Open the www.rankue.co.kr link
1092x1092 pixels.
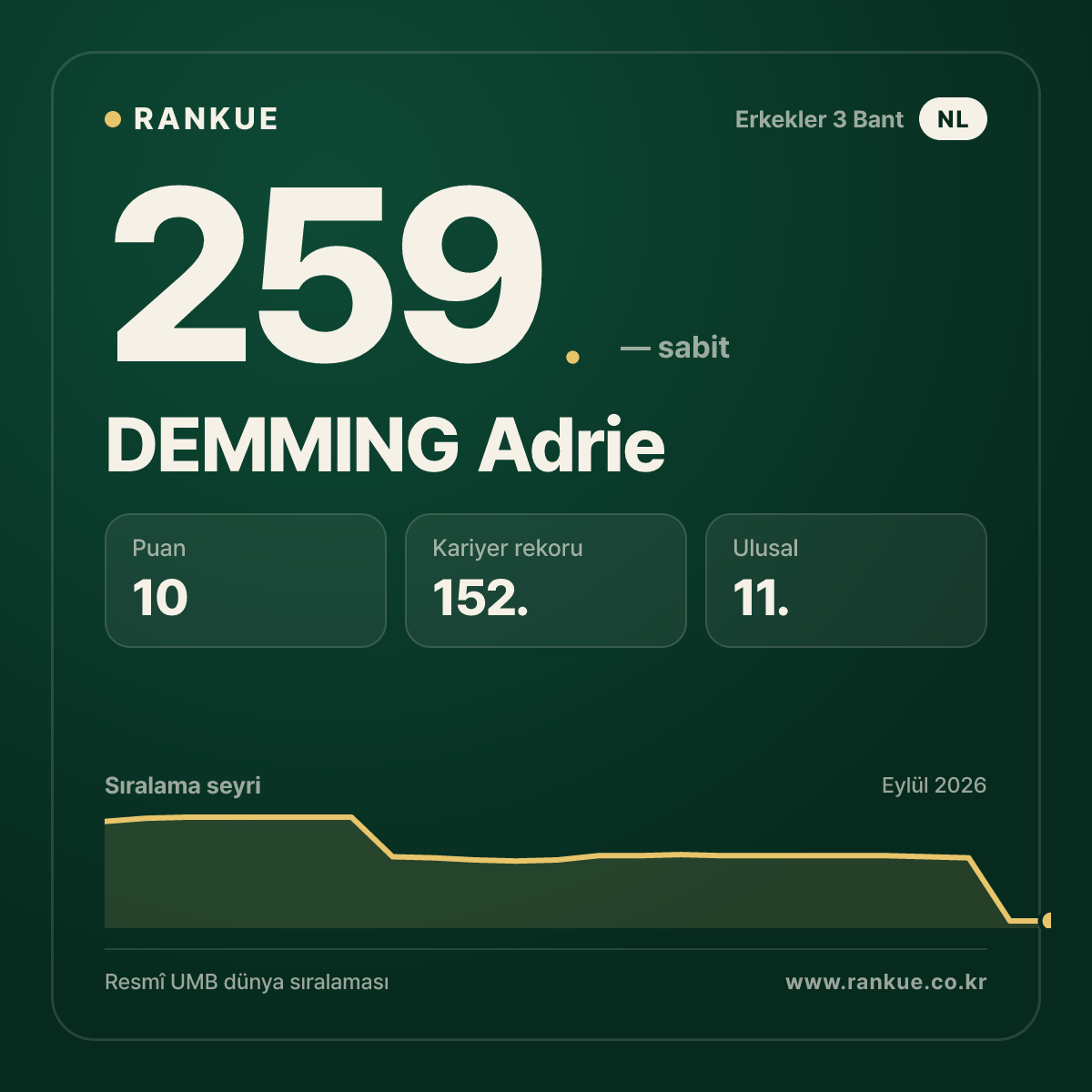pyautogui.click(x=886, y=983)
